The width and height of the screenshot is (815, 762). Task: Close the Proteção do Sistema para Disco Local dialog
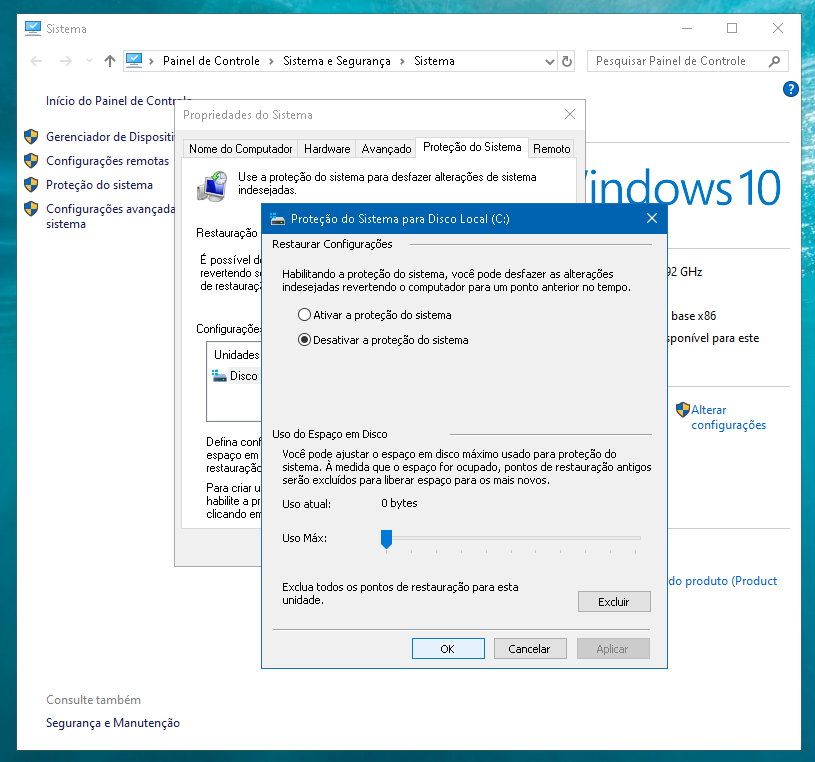click(652, 218)
